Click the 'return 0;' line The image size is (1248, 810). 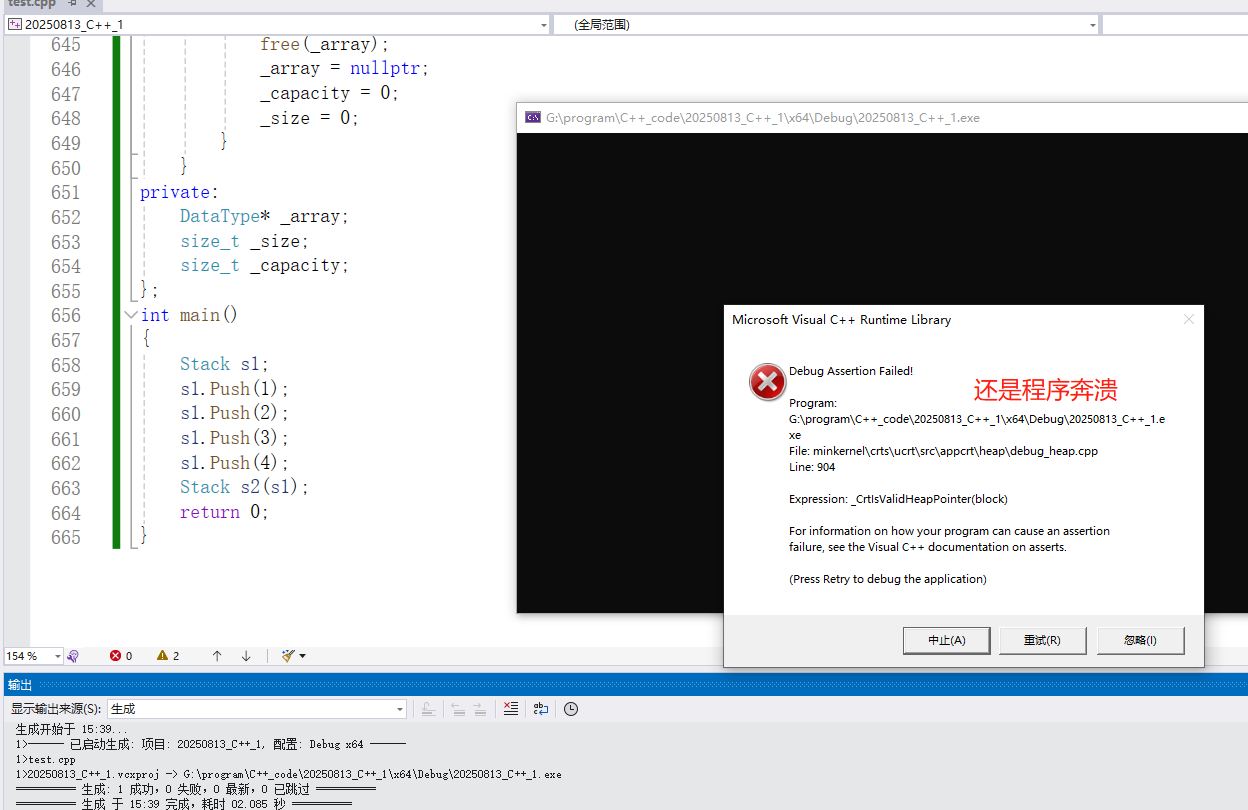[x=225, y=512]
